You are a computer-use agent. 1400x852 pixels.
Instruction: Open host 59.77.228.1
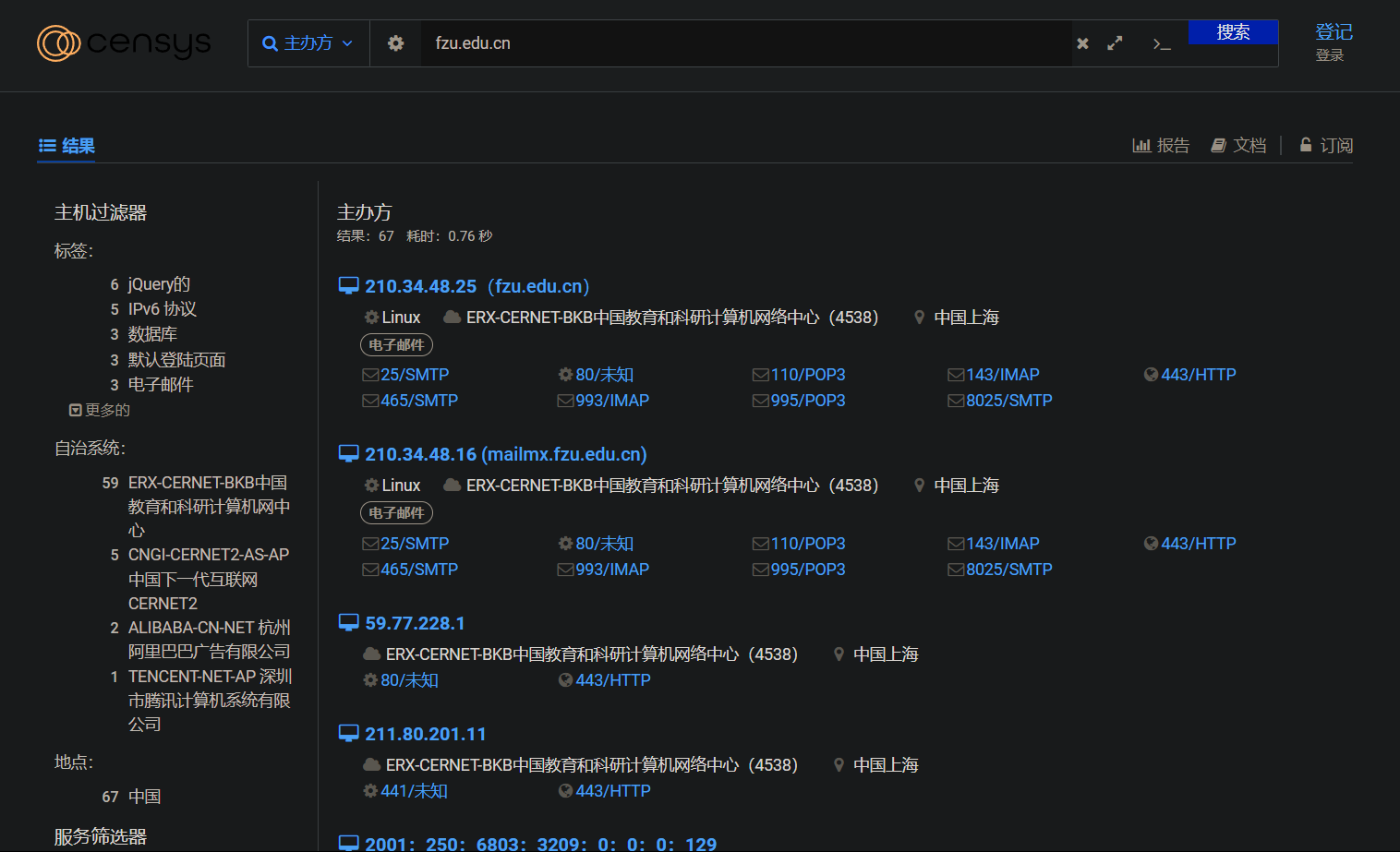[x=415, y=623]
